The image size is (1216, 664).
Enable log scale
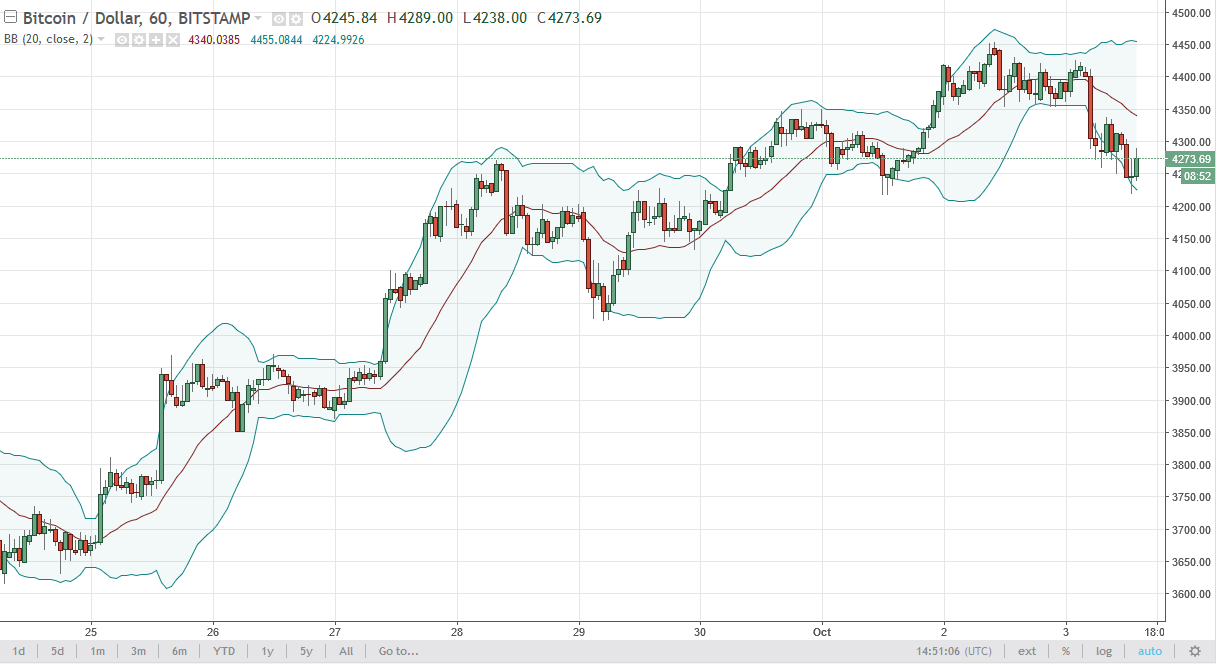click(1104, 651)
